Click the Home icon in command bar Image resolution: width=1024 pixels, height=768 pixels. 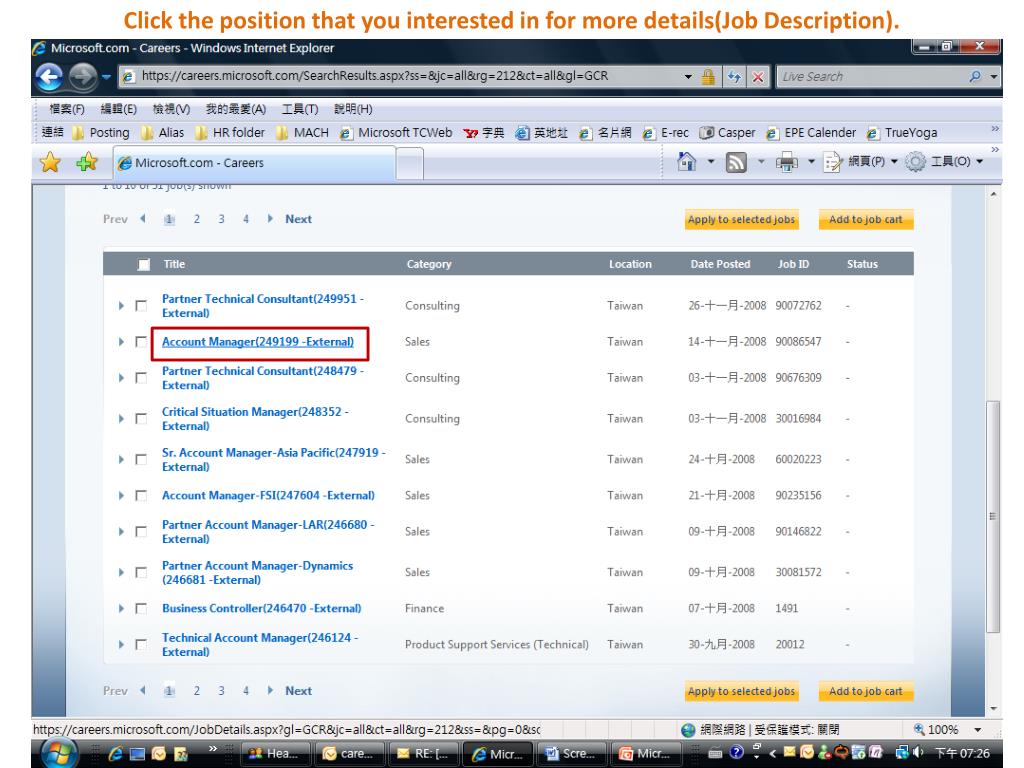(686, 161)
